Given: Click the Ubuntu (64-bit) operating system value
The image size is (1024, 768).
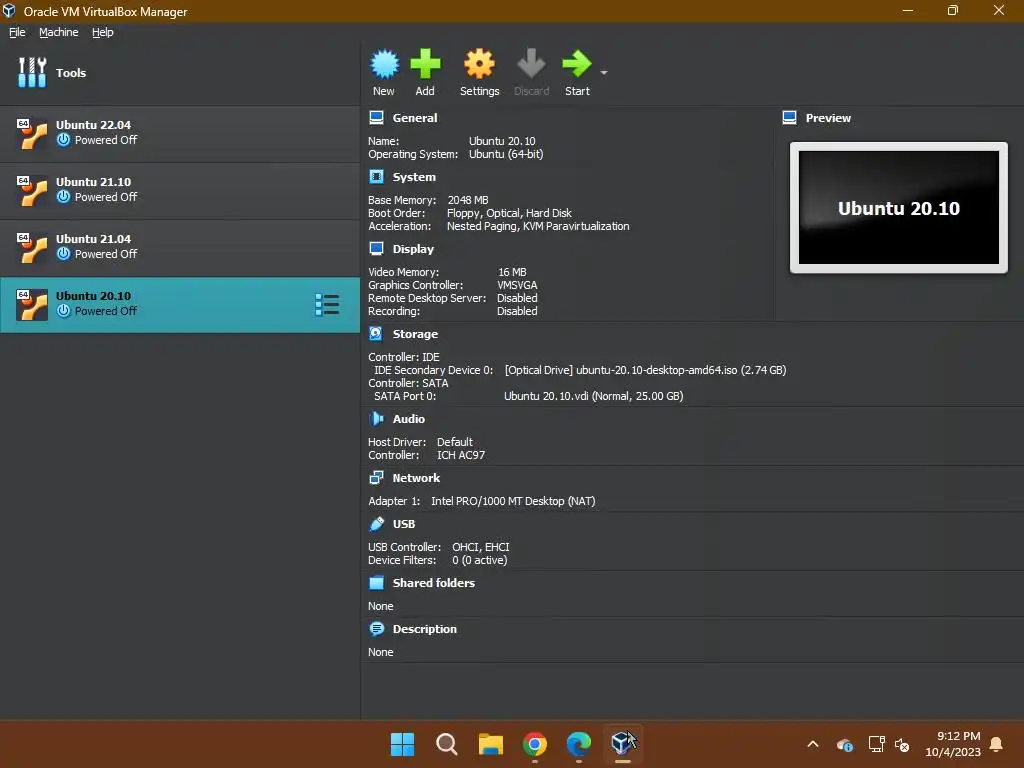Looking at the screenshot, I should [x=506, y=154].
